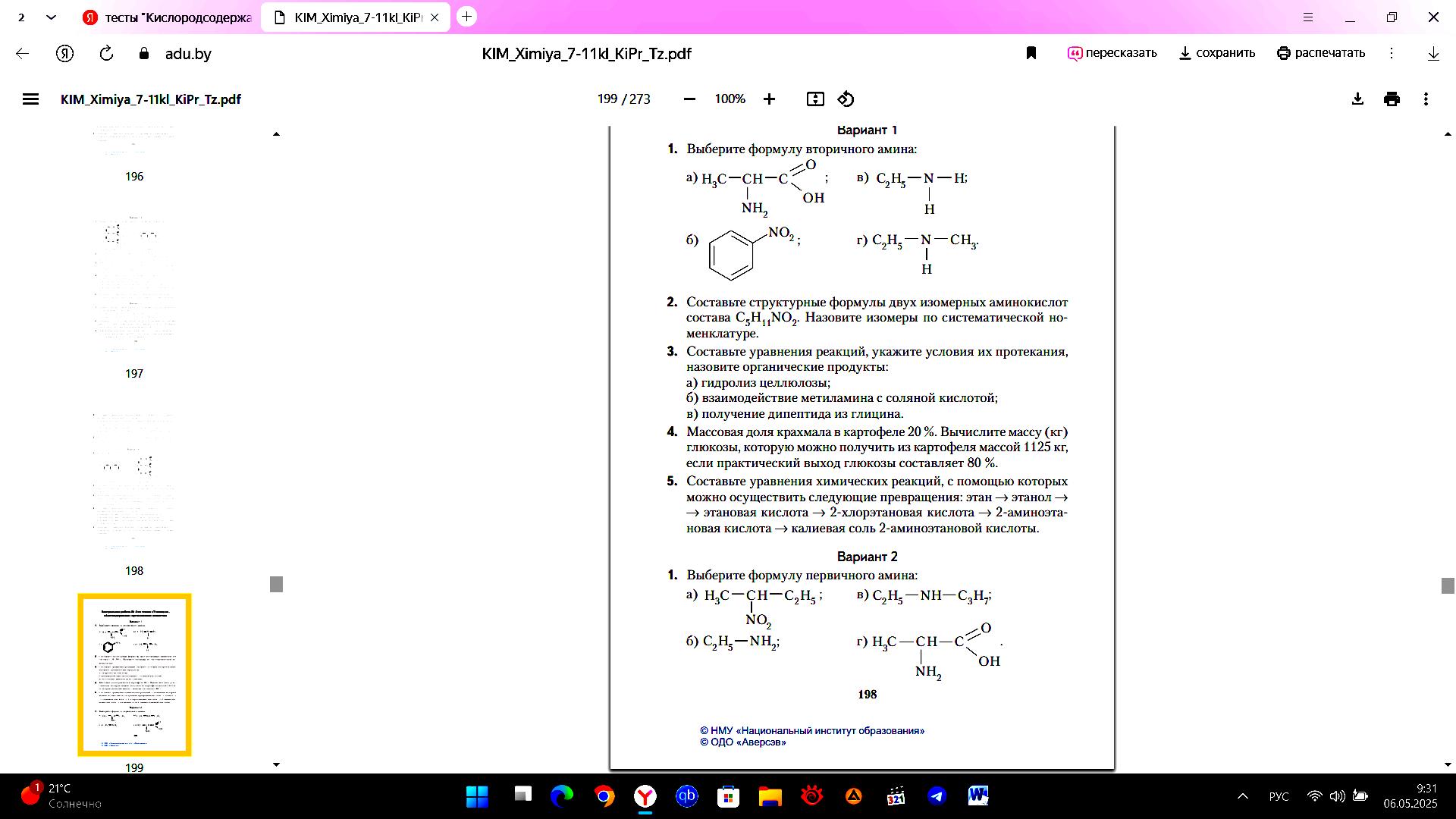Open File Explorer from the taskbar
The image size is (1456, 819).
pyautogui.click(x=770, y=796)
